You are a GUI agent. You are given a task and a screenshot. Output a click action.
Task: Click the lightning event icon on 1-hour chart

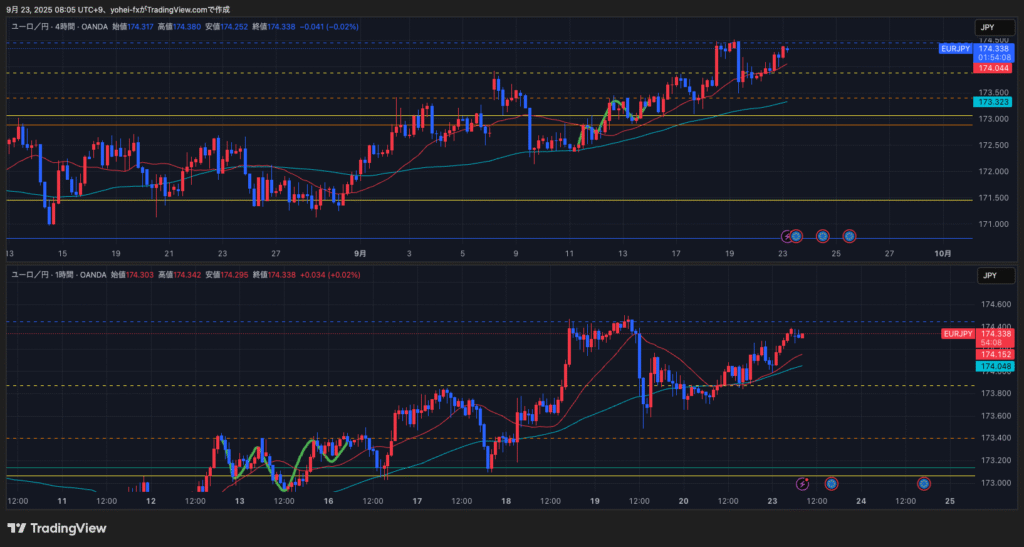(x=801, y=484)
